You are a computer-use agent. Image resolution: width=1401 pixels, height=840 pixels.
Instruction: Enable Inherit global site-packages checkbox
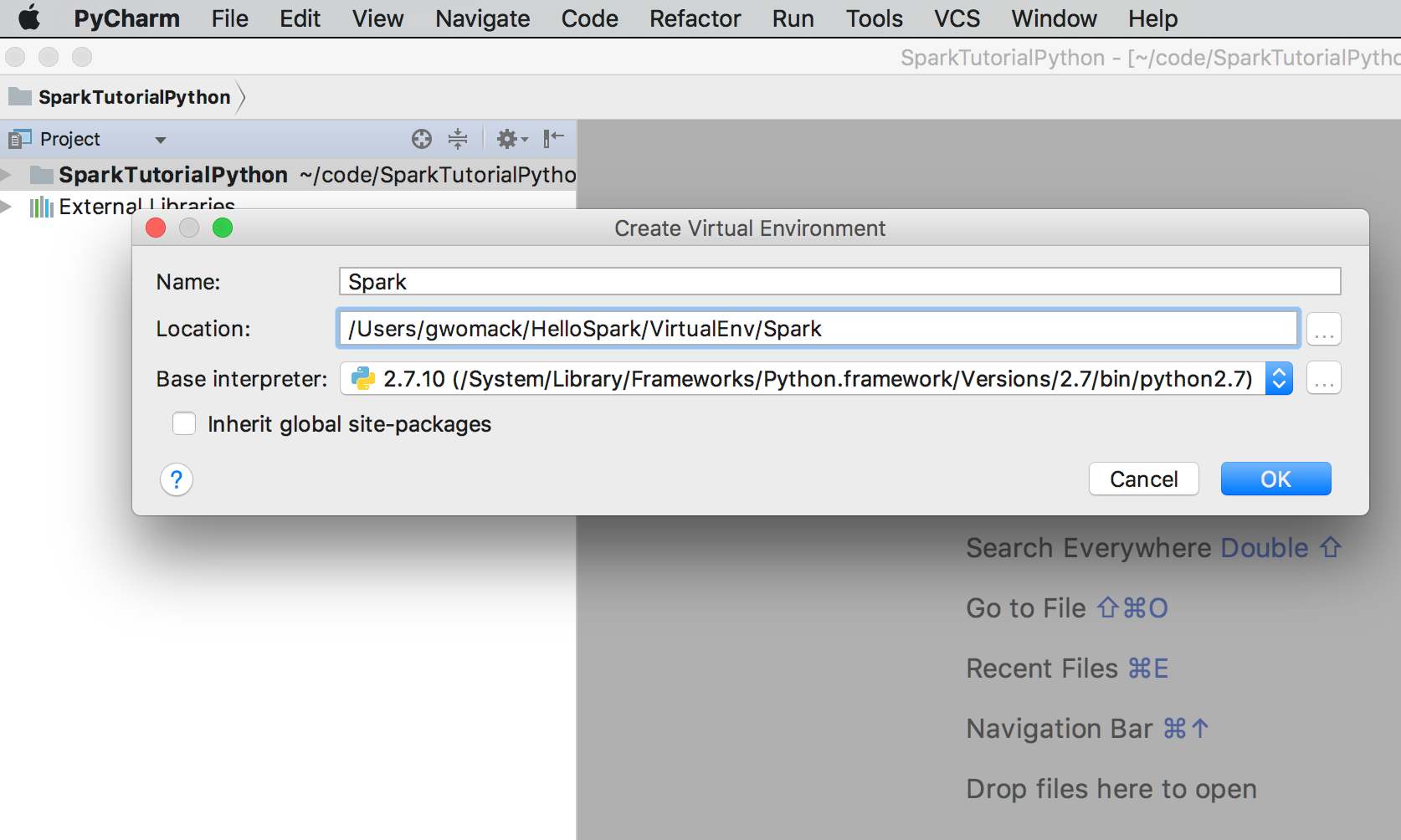tap(184, 424)
